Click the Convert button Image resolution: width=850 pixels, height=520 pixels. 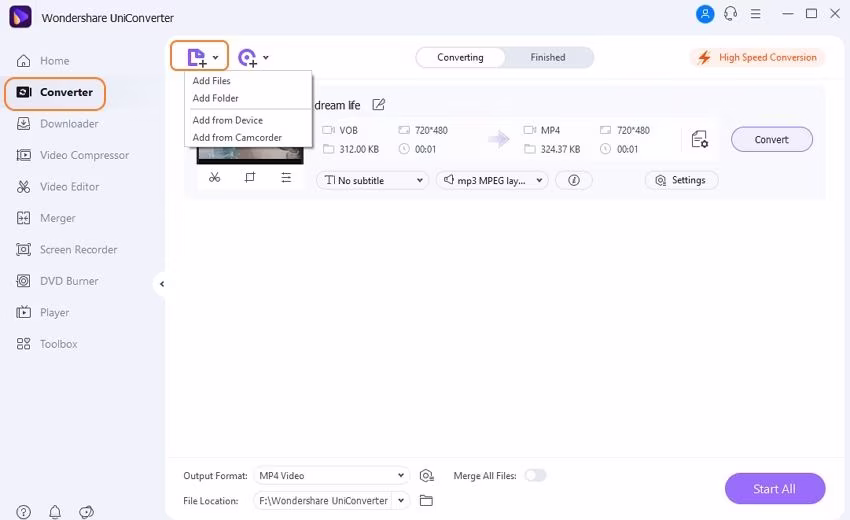click(771, 139)
